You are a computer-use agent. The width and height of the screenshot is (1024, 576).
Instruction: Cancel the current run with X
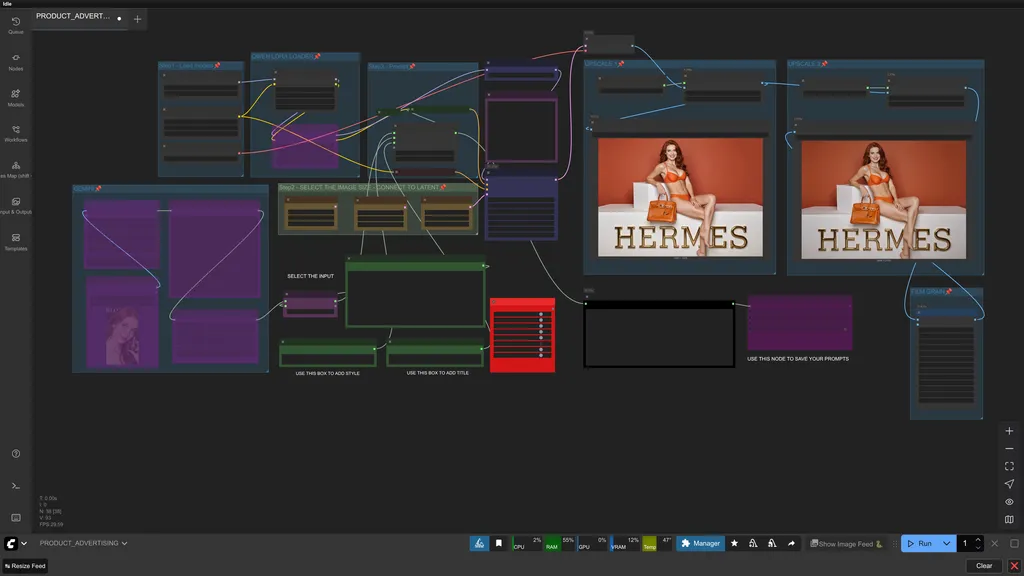995,543
